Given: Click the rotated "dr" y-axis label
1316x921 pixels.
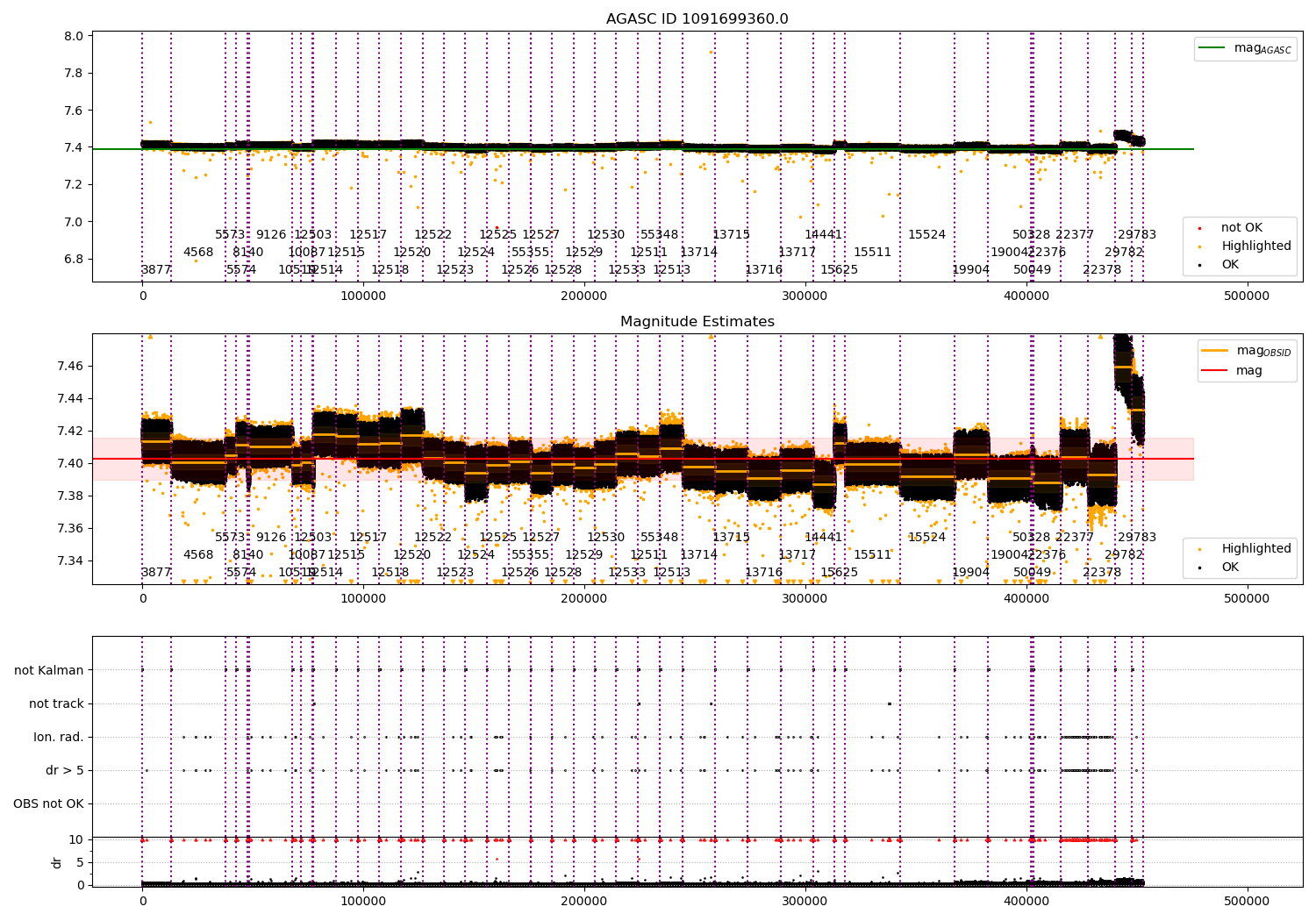Looking at the screenshot, I should coord(57,862).
